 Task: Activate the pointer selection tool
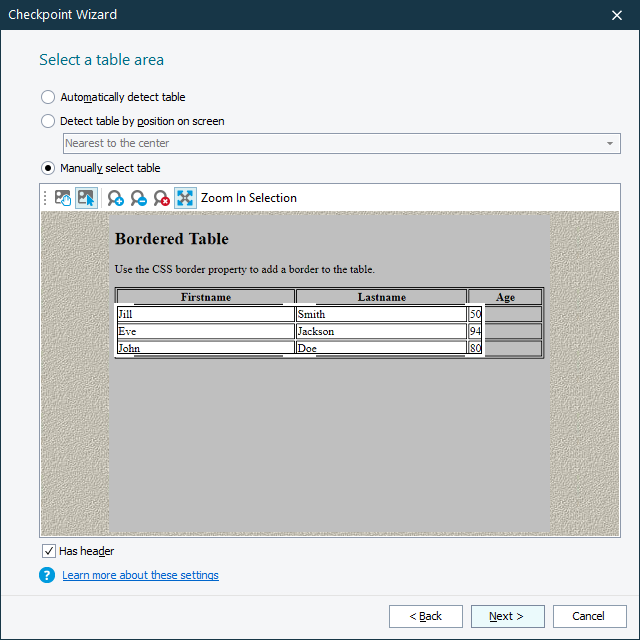click(x=86, y=198)
